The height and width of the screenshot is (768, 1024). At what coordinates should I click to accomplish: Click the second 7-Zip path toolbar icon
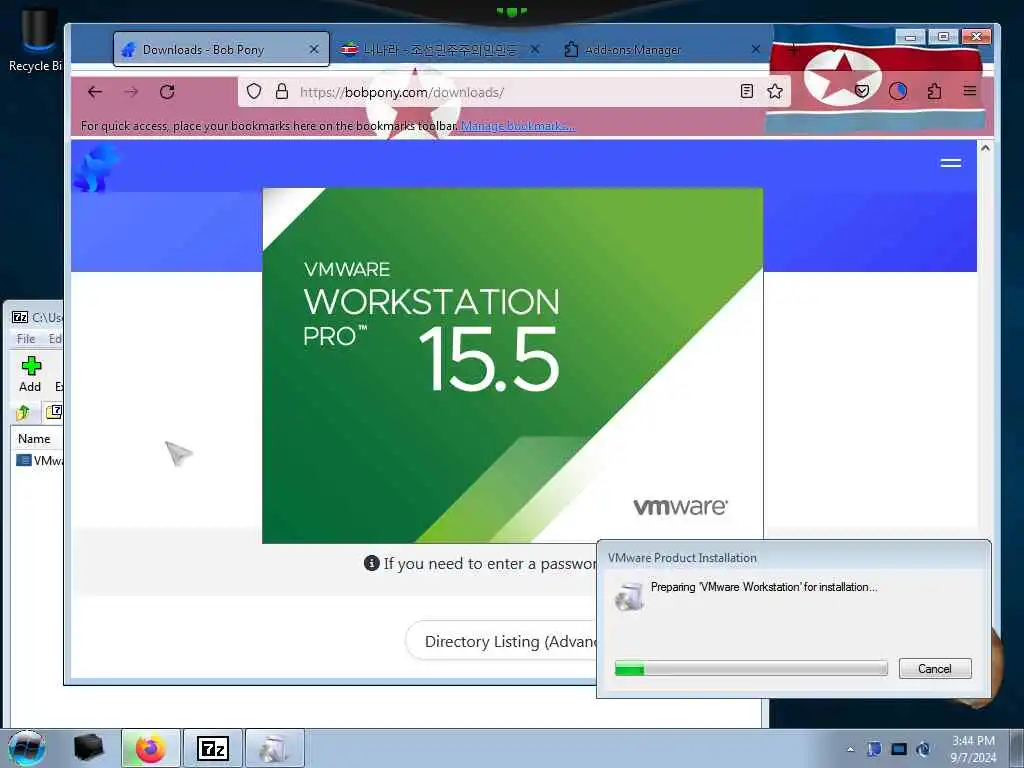[x=54, y=411]
